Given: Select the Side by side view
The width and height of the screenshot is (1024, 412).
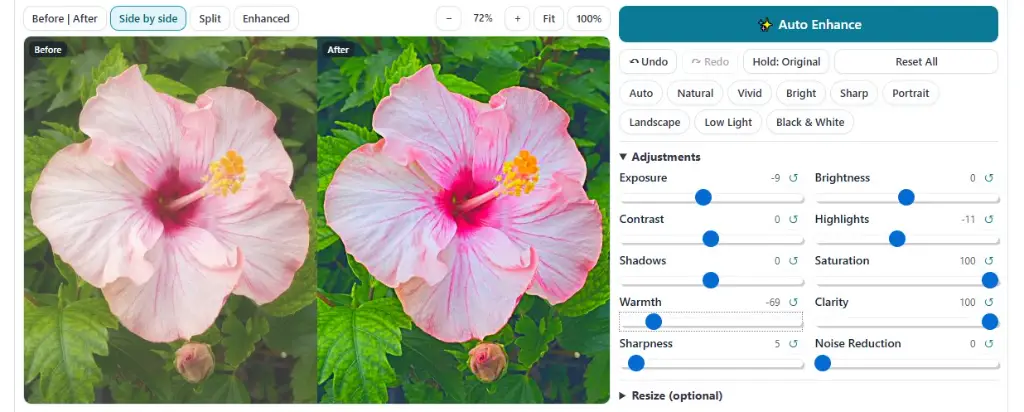Looking at the screenshot, I should 148,18.
